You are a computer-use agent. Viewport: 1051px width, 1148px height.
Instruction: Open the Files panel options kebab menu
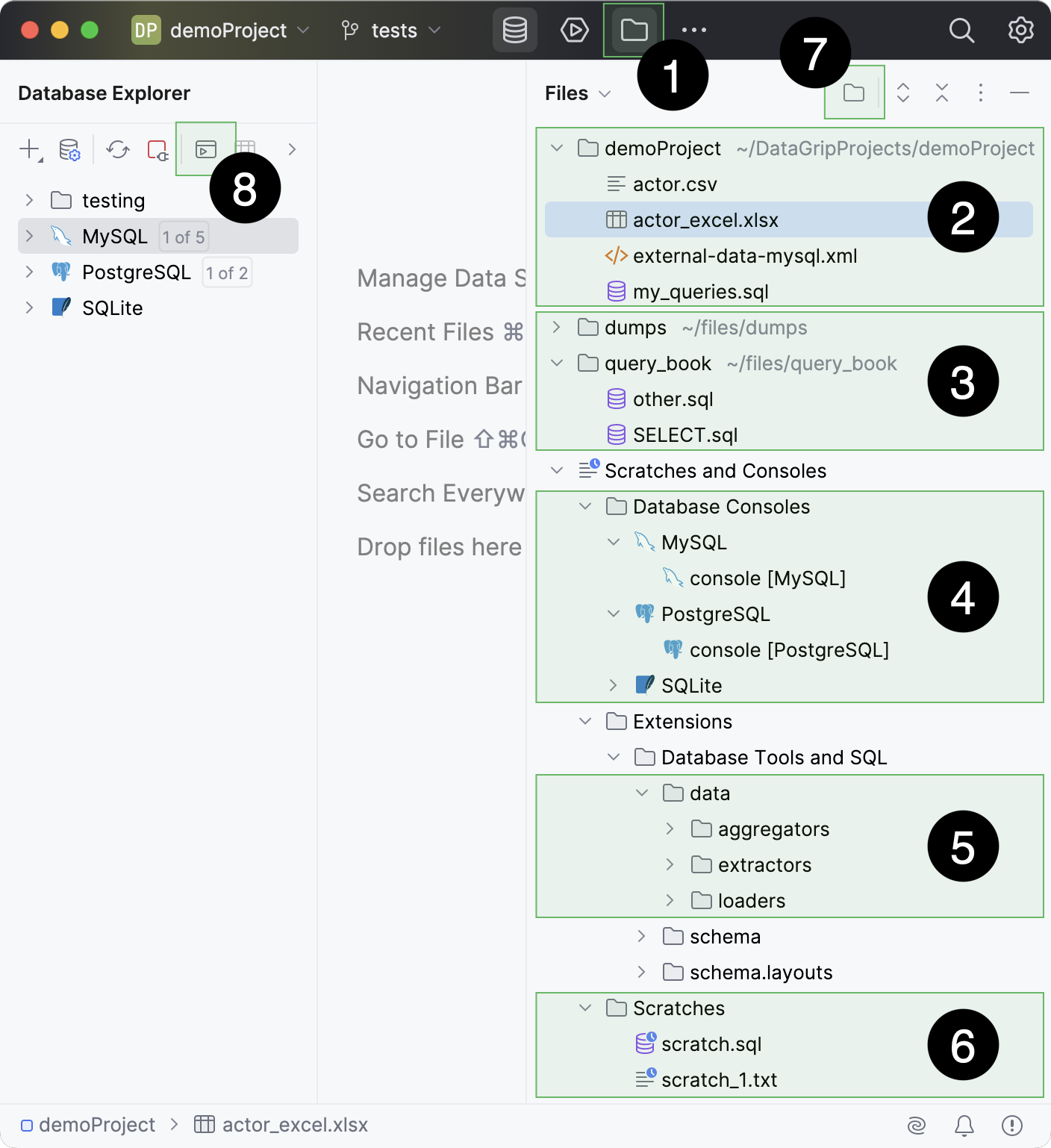[x=980, y=93]
